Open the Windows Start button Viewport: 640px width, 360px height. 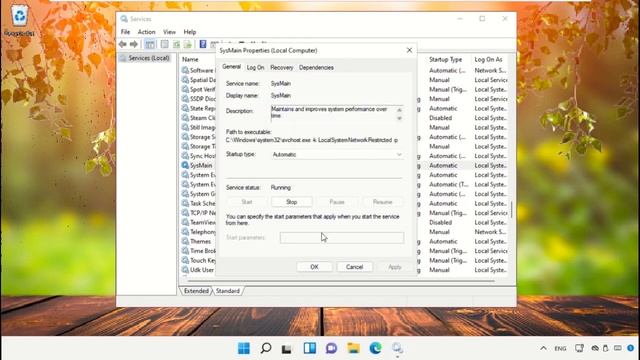pos(244,348)
